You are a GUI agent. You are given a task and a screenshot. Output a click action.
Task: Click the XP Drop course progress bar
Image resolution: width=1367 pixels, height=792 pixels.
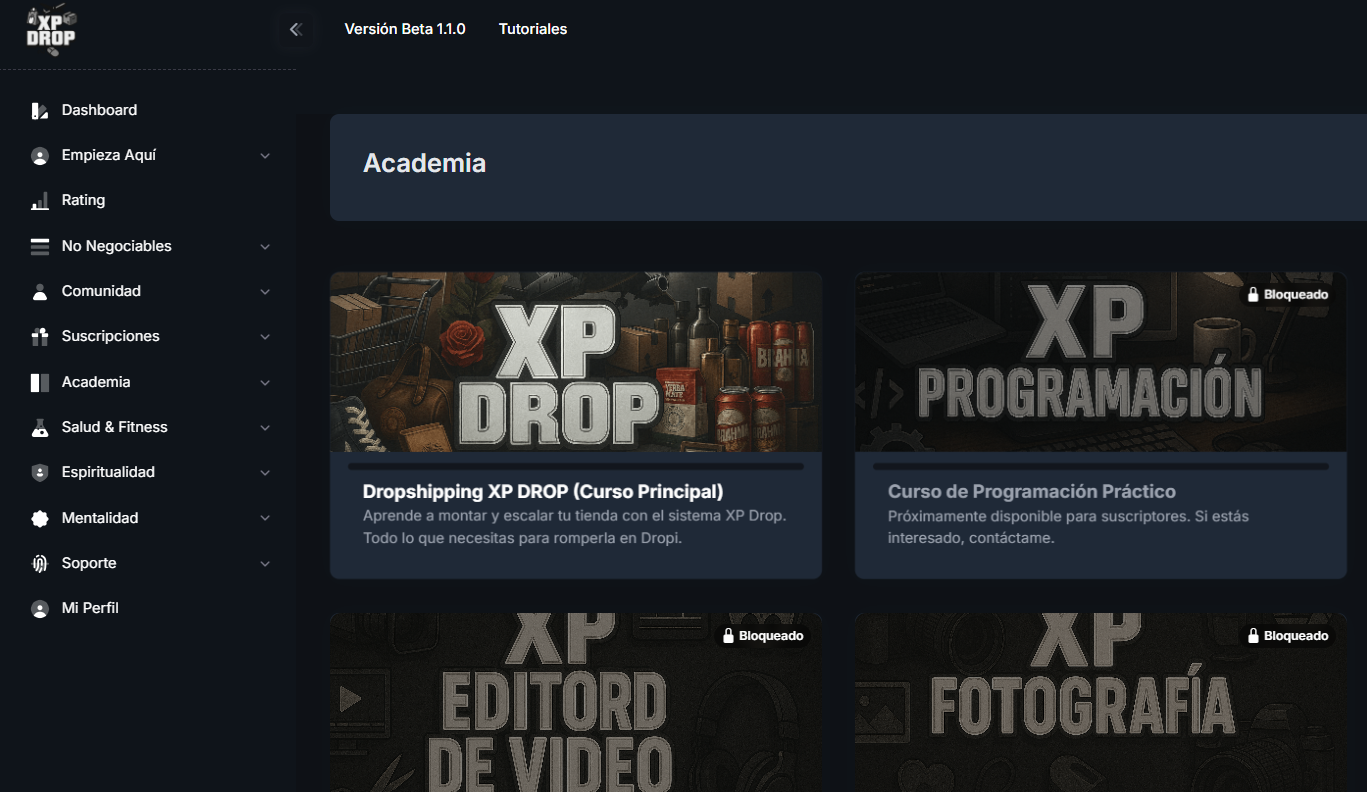point(575,466)
